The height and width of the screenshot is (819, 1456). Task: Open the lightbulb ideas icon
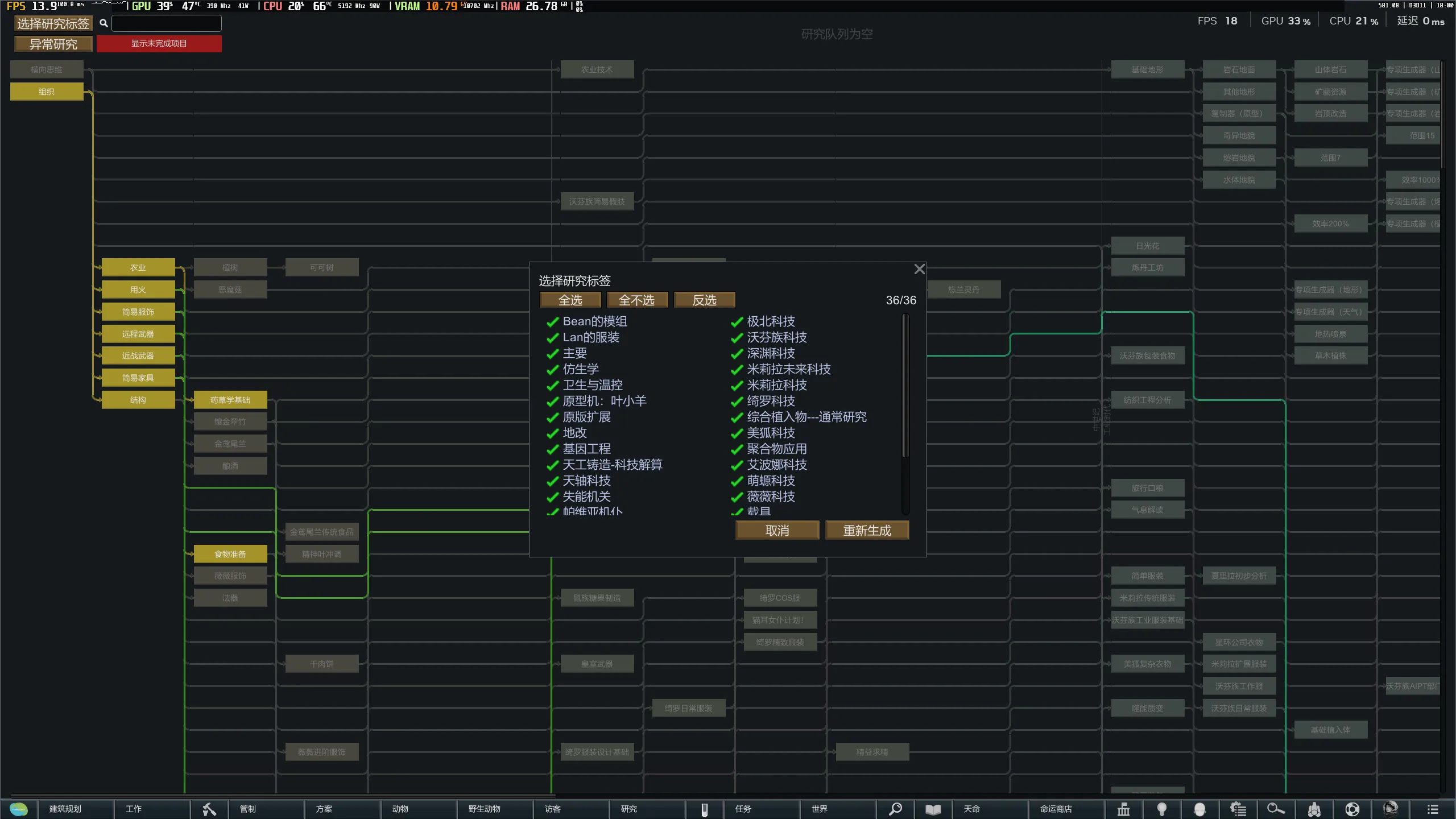[1162, 809]
